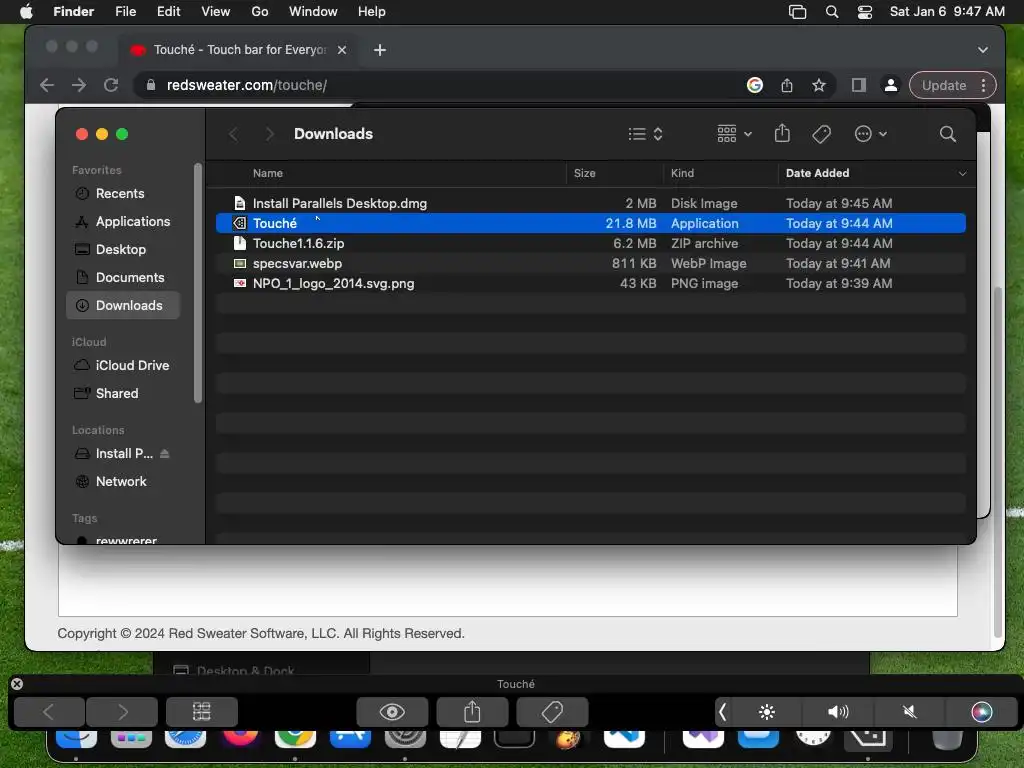Open the Chrome profile icon
Image resolution: width=1024 pixels, height=768 pixels.
(x=891, y=85)
